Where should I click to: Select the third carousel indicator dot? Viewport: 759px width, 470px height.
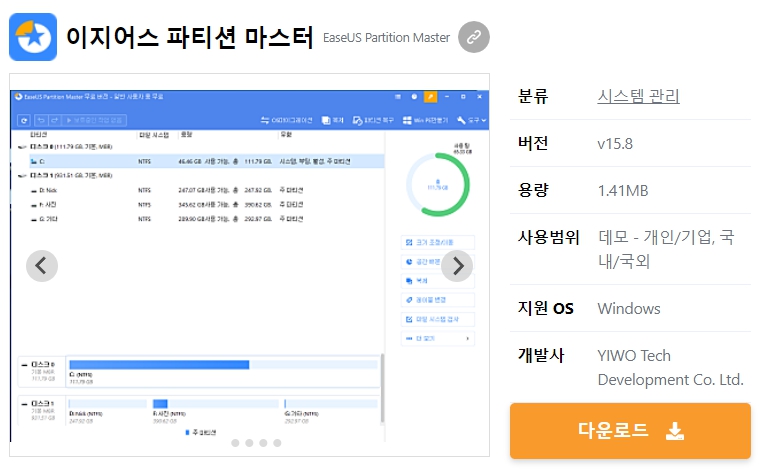pyautogui.click(x=263, y=443)
